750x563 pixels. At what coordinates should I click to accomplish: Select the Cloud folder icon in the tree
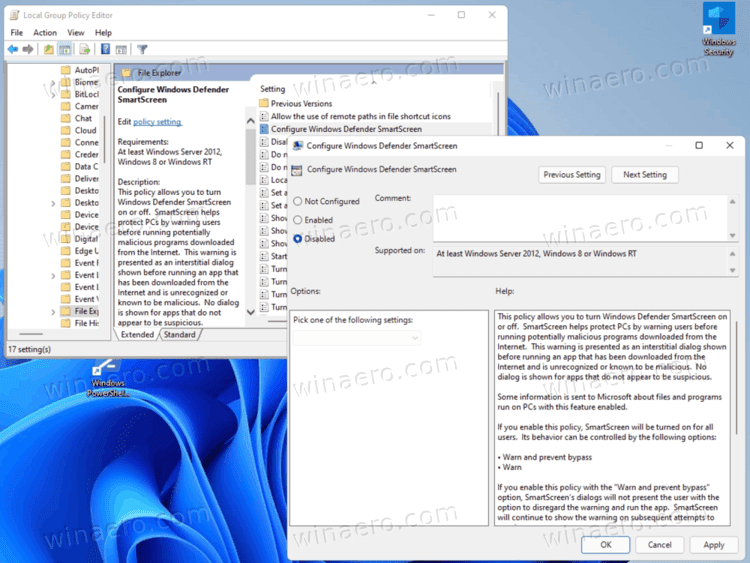point(66,130)
